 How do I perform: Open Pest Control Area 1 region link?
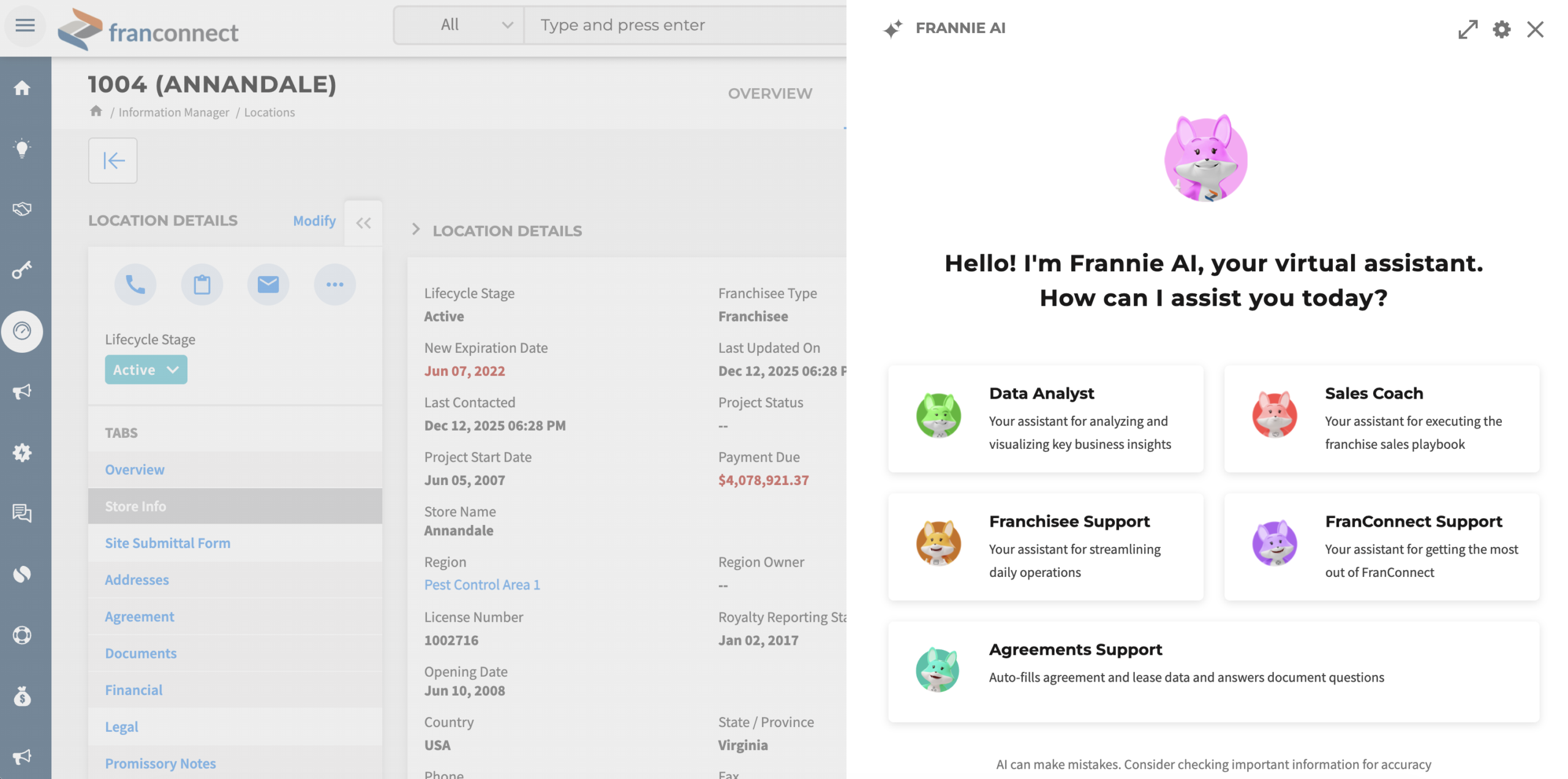[x=482, y=585]
